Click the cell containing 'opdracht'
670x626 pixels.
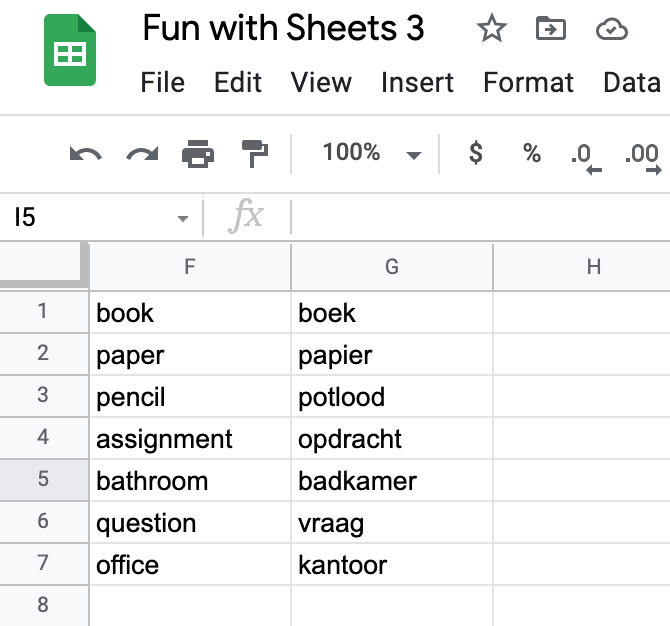tap(391, 439)
